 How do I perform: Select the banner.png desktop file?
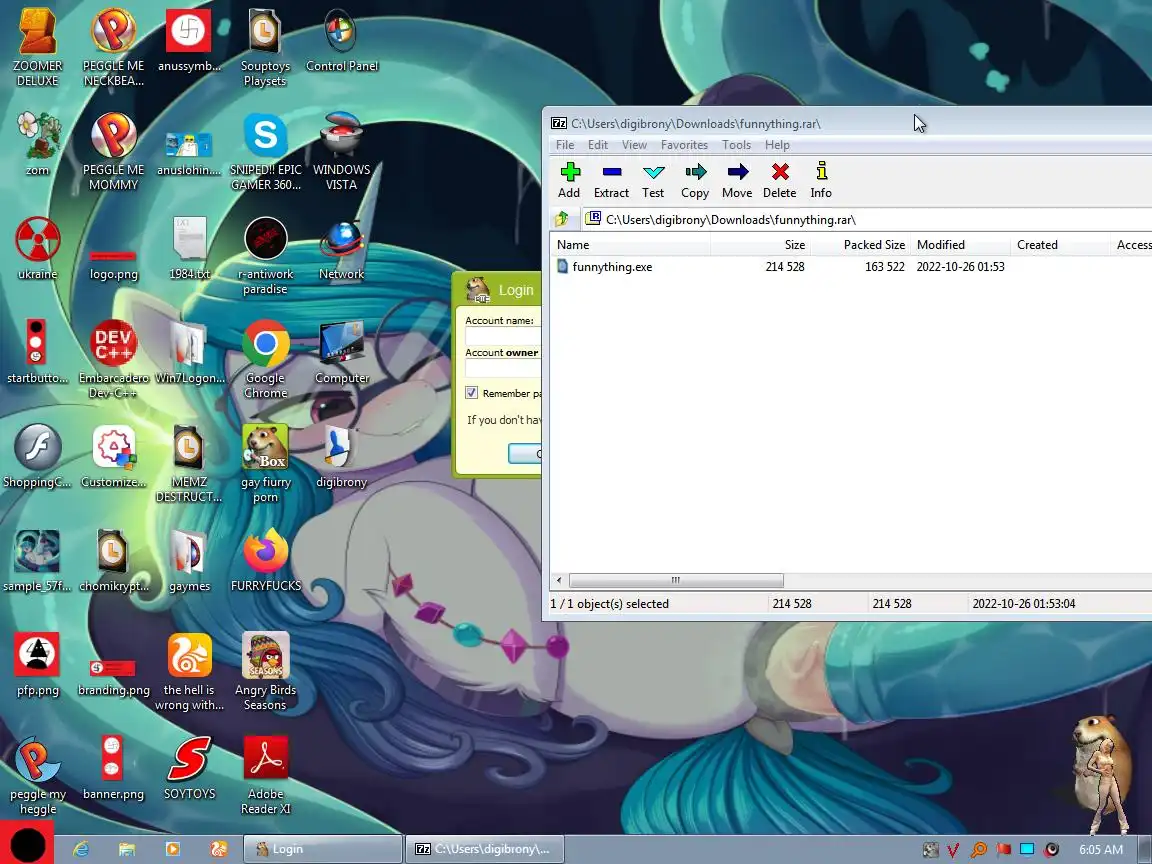coord(113,768)
